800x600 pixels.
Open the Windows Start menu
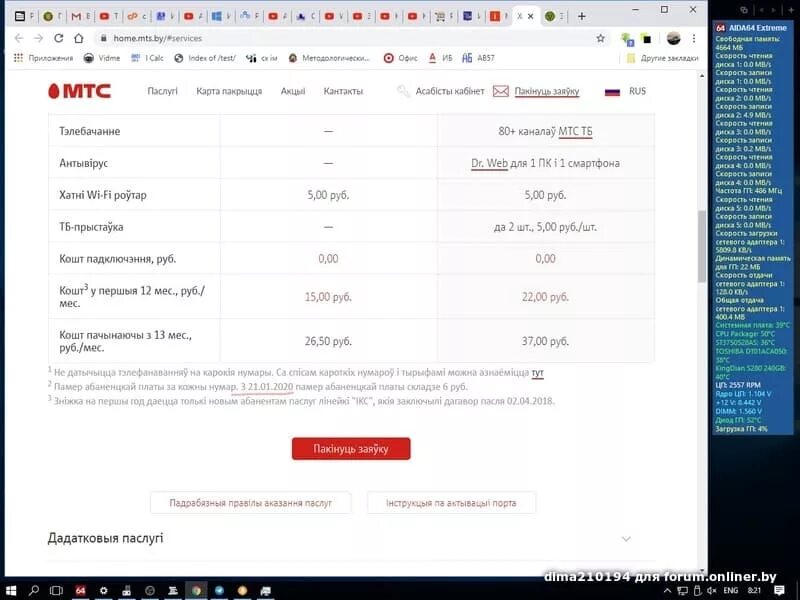click(10, 591)
